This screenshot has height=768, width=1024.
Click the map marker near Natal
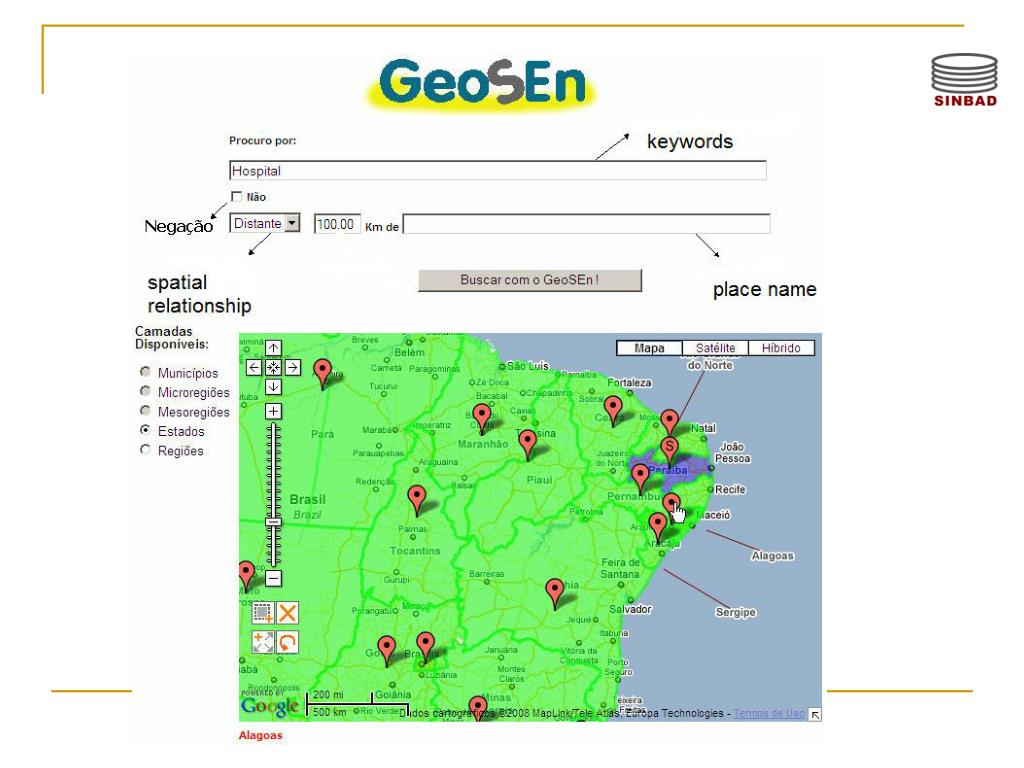(669, 422)
